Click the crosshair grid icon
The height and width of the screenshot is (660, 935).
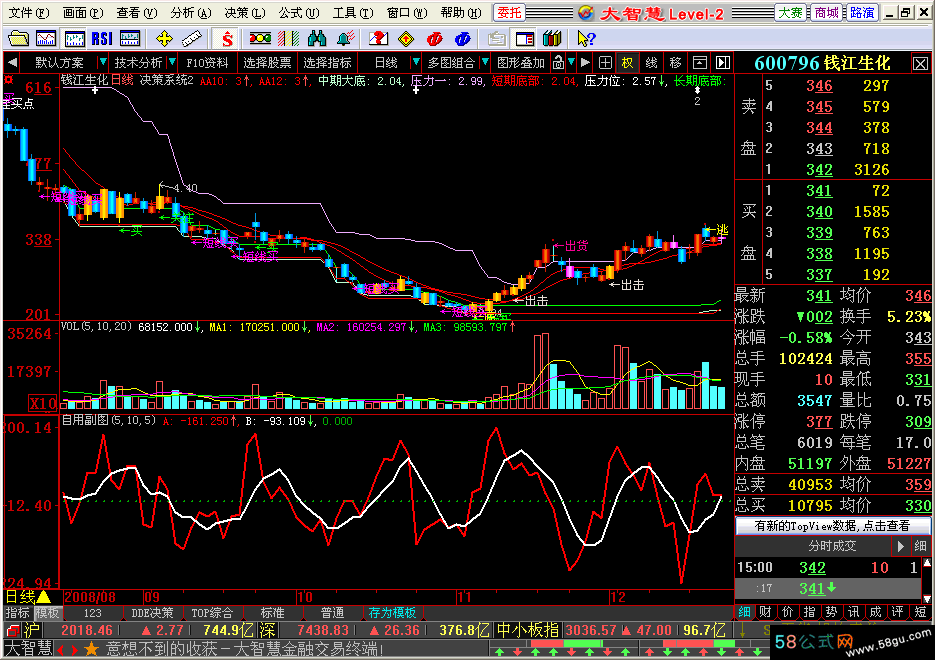[605, 62]
